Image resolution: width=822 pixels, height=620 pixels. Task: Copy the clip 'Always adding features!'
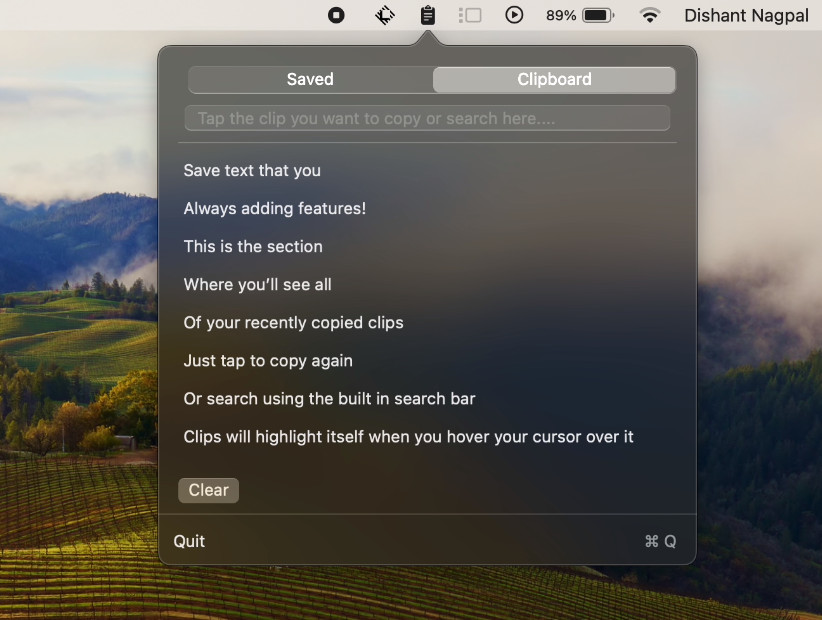point(275,209)
